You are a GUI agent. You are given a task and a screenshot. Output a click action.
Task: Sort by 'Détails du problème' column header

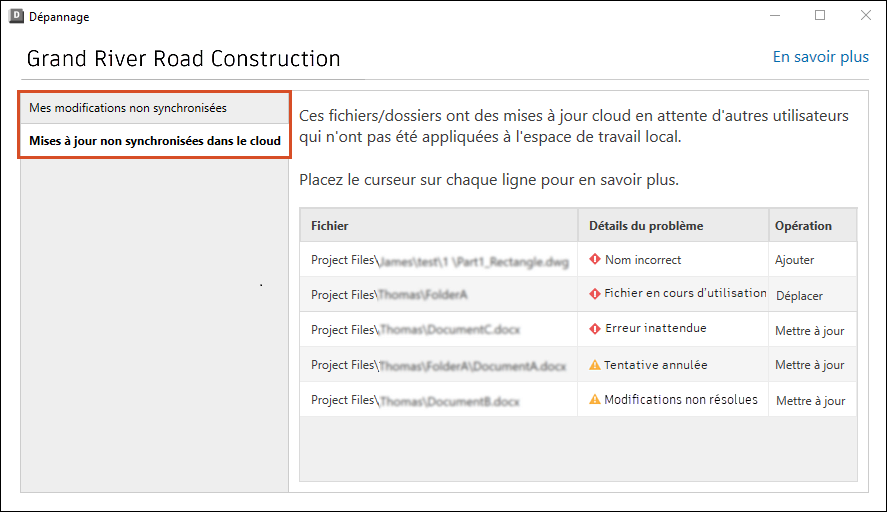pos(673,225)
